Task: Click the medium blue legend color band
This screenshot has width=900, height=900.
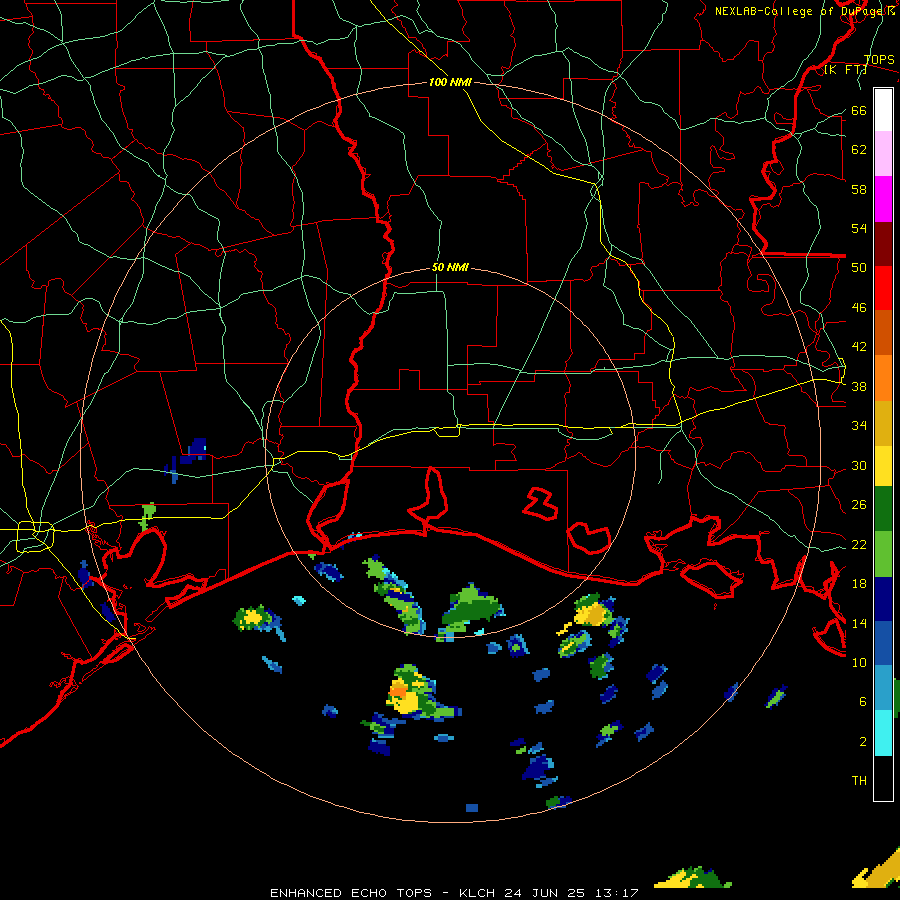Action: pos(883,643)
